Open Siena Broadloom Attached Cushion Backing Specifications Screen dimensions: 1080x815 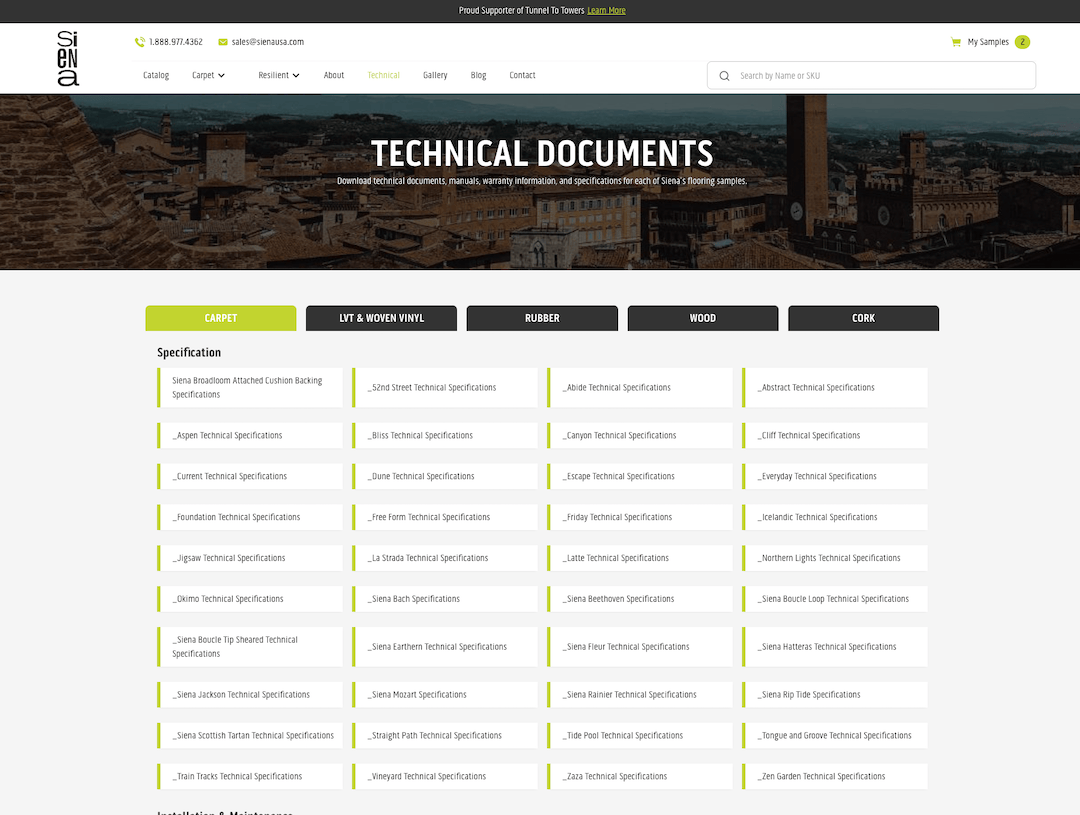(x=250, y=387)
